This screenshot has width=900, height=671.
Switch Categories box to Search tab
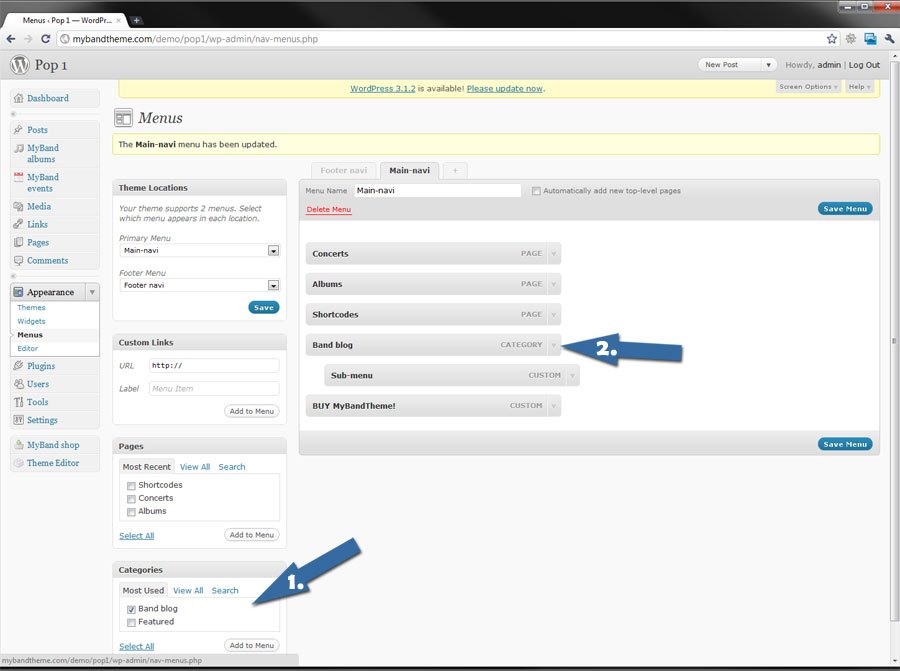coord(225,590)
